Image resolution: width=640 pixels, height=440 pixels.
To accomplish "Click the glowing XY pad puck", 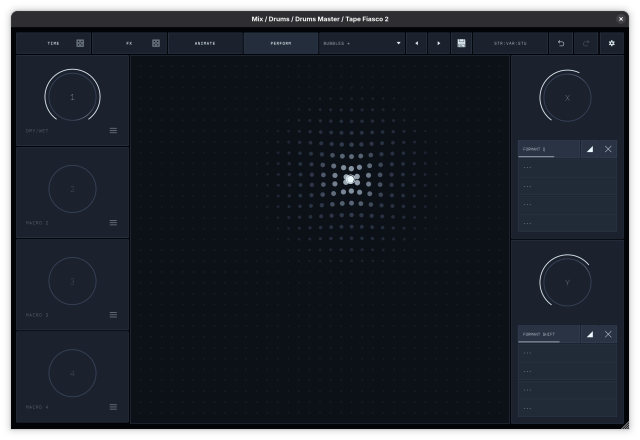I will (350, 179).
